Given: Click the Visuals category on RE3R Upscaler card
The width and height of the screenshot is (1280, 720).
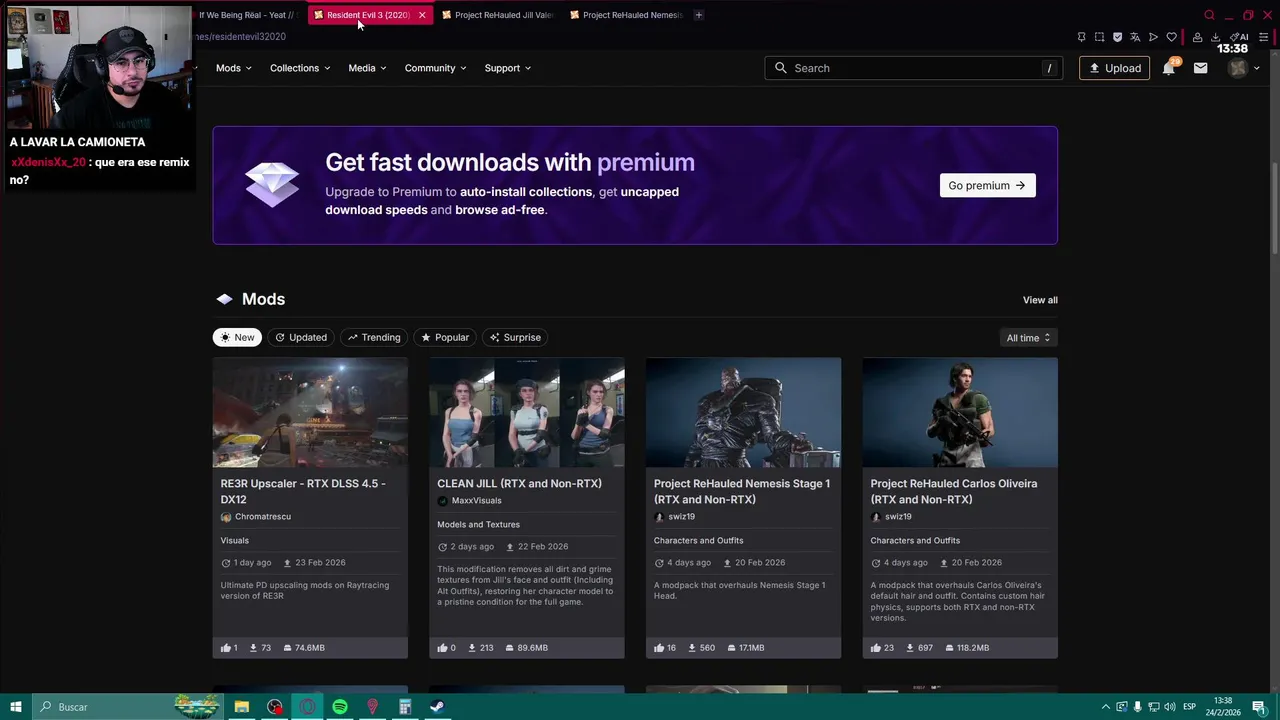Looking at the screenshot, I should tap(235, 540).
